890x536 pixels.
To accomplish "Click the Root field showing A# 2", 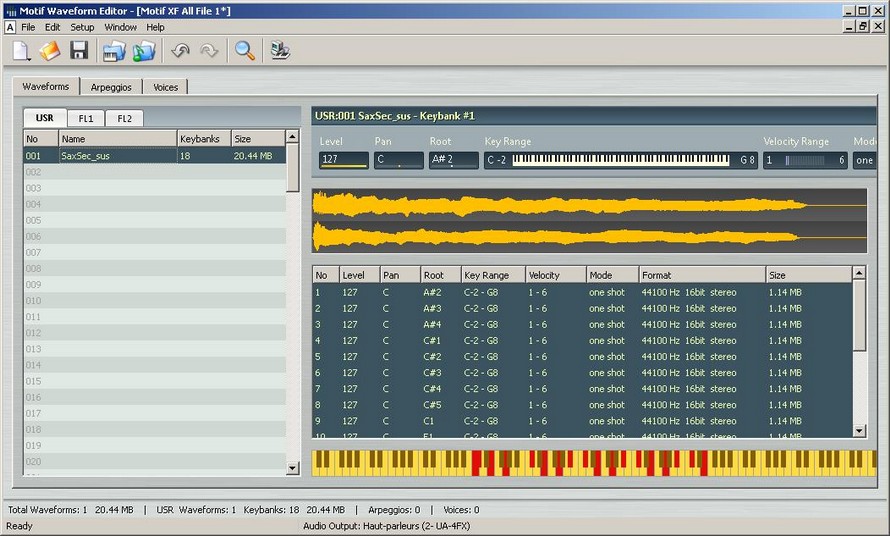I will pyautogui.click(x=454, y=160).
